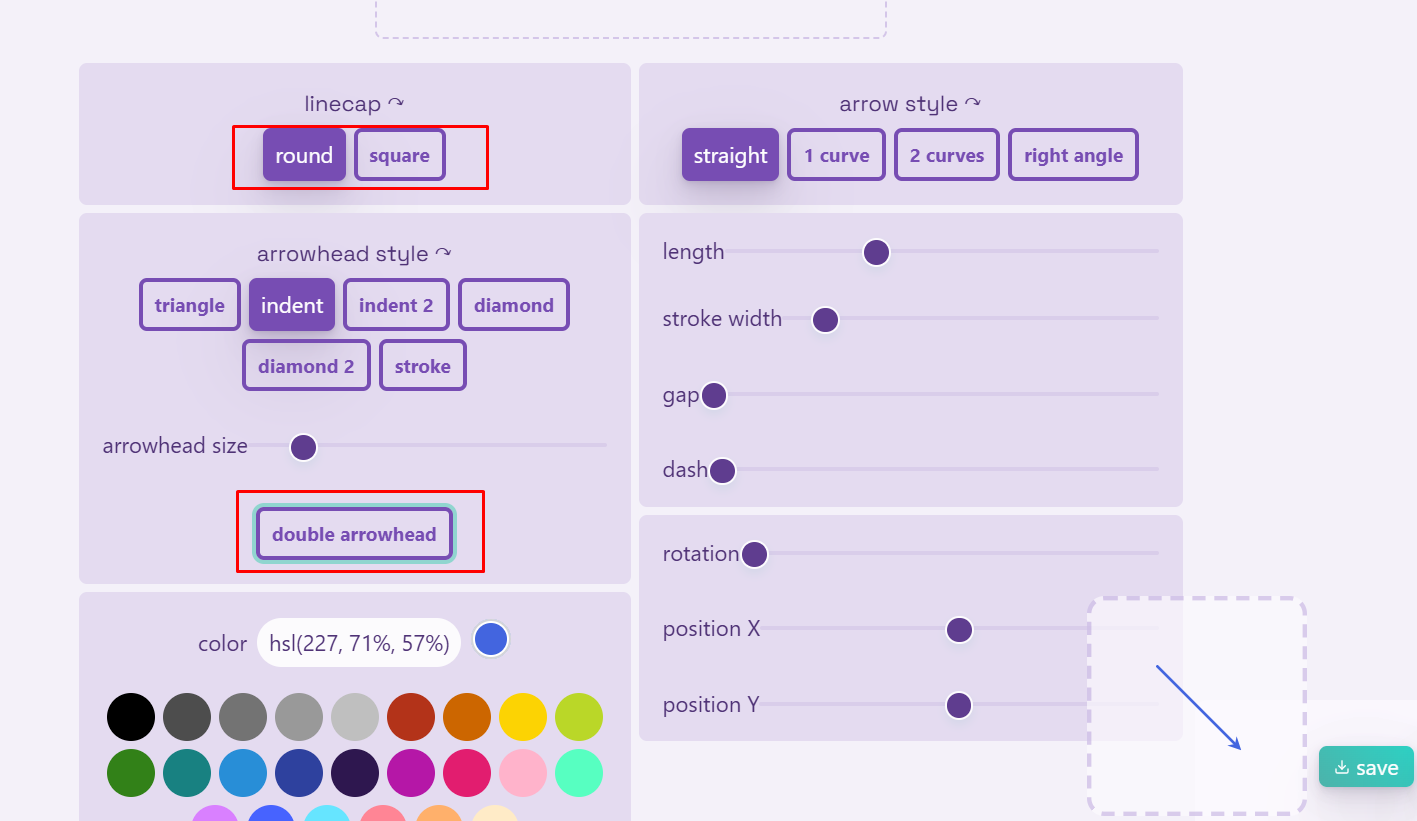This screenshot has height=821, width=1417.
Task: Set arrowhead style to stroke
Action: [x=422, y=366]
